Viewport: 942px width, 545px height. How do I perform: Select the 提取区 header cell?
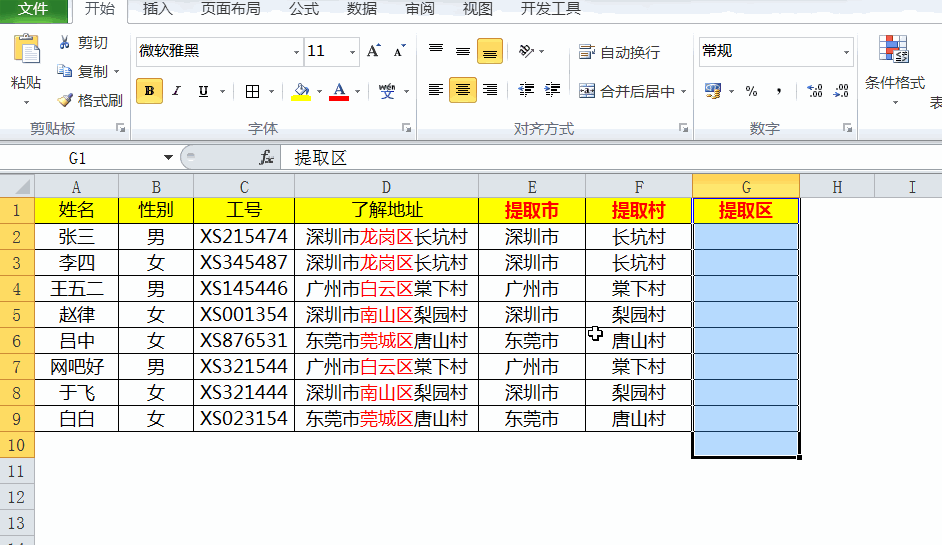746,210
